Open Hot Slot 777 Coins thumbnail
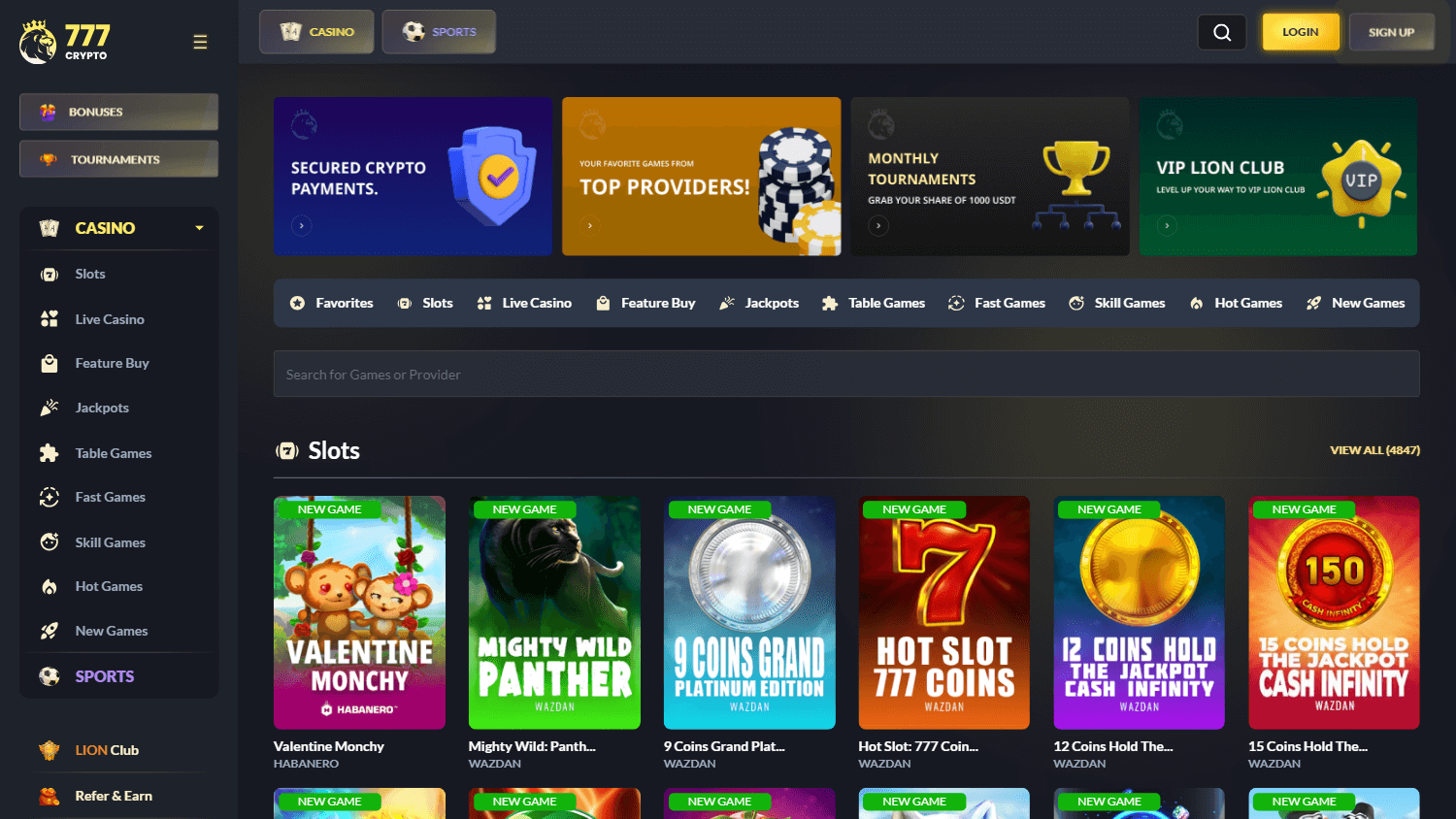Screen dimensions: 1456x819 (x=944, y=612)
